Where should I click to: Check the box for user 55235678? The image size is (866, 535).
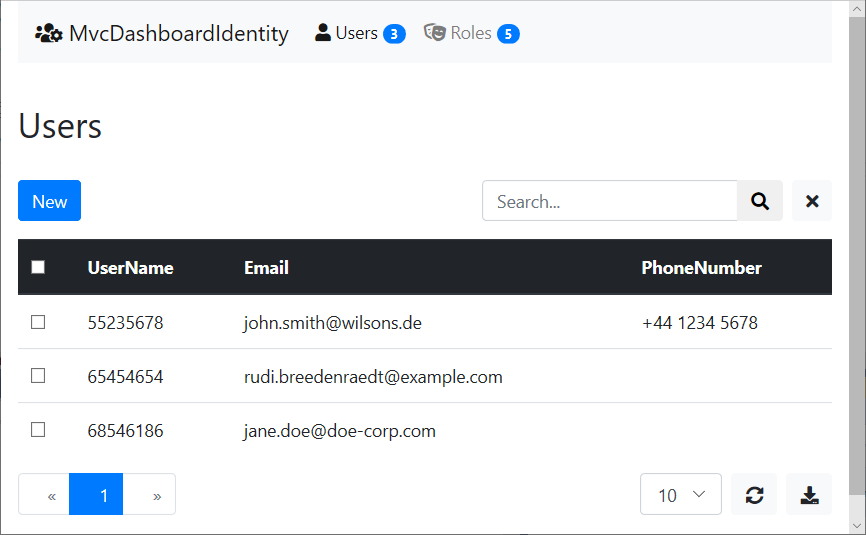pyautogui.click(x=38, y=322)
